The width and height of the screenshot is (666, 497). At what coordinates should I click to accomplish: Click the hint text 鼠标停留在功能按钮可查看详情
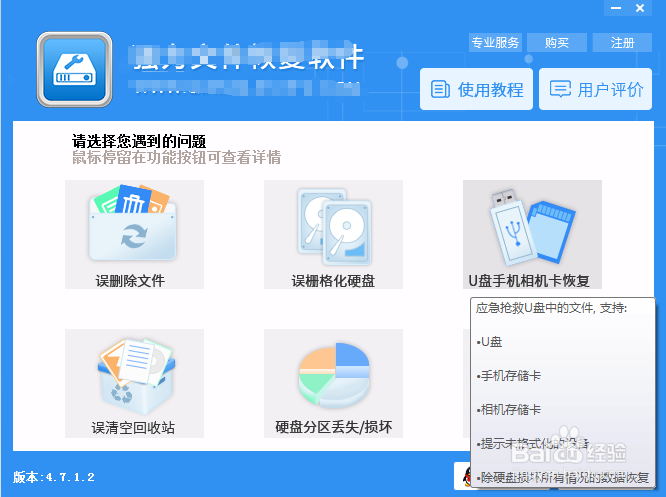(177, 157)
